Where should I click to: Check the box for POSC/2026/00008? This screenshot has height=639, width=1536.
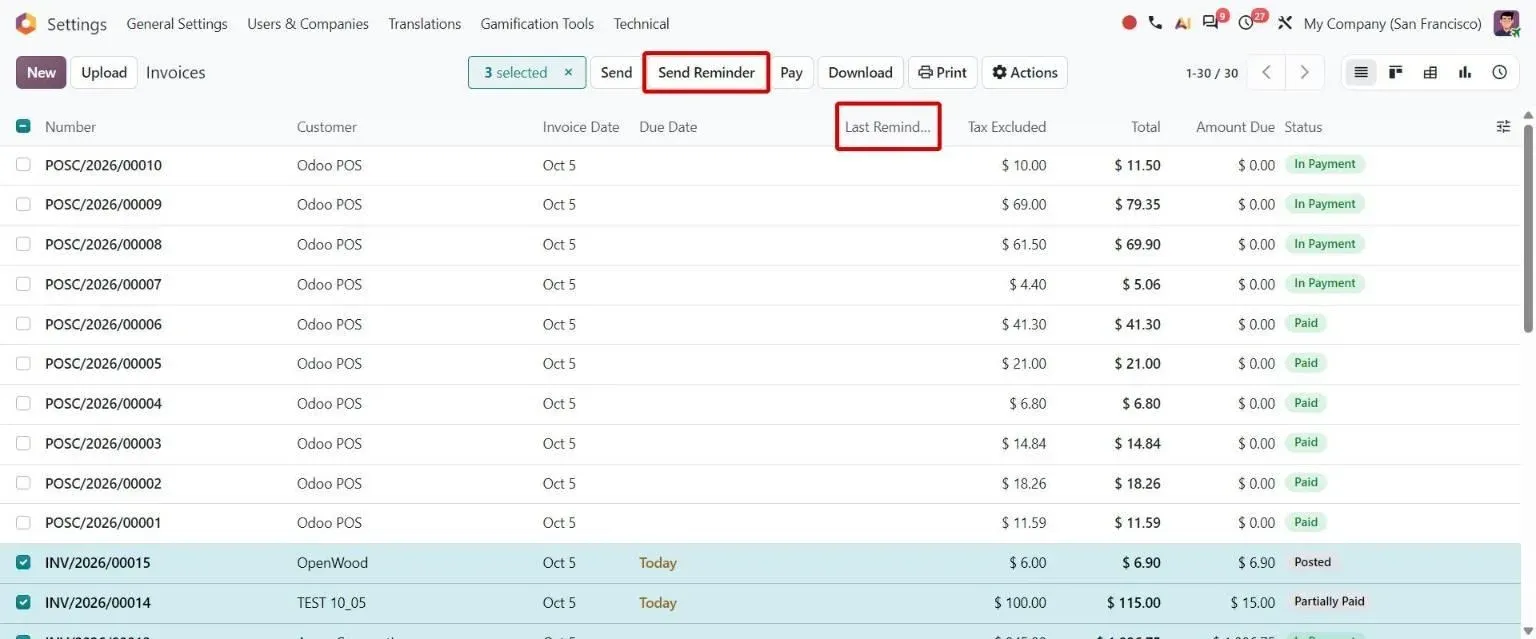[x=23, y=244]
